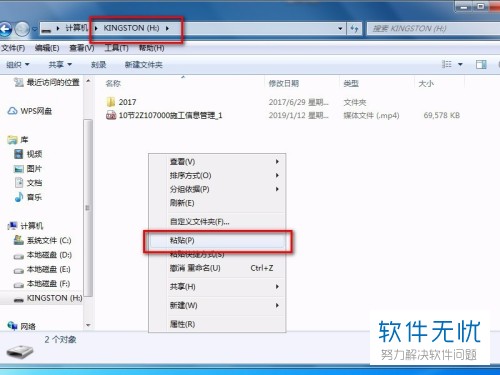Select the mp4 file icon for 10节2Z107000
This screenshot has width=500, height=375.
click(111, 115)
